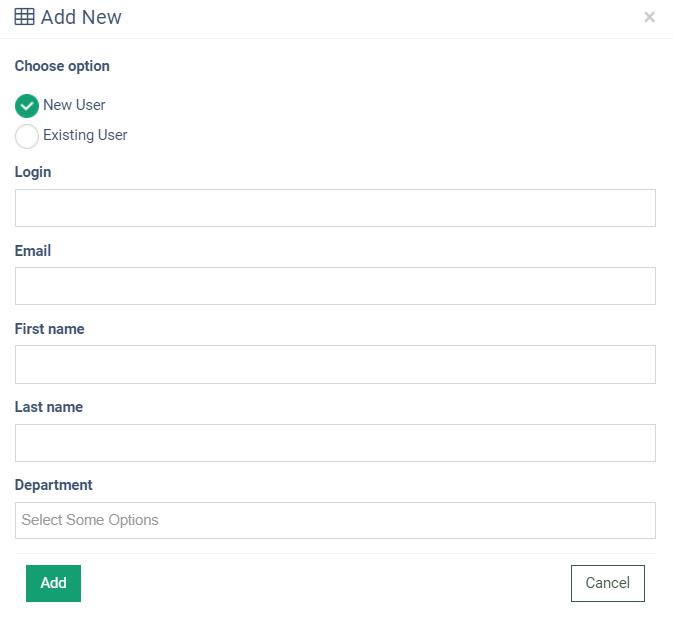Click into the Email input box

[335, 286]
